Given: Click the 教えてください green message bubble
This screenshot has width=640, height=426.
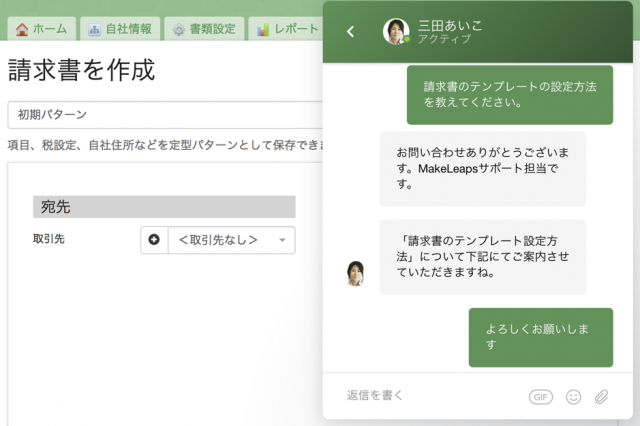Looking at the screenshot, I should [x=509, y=95].
